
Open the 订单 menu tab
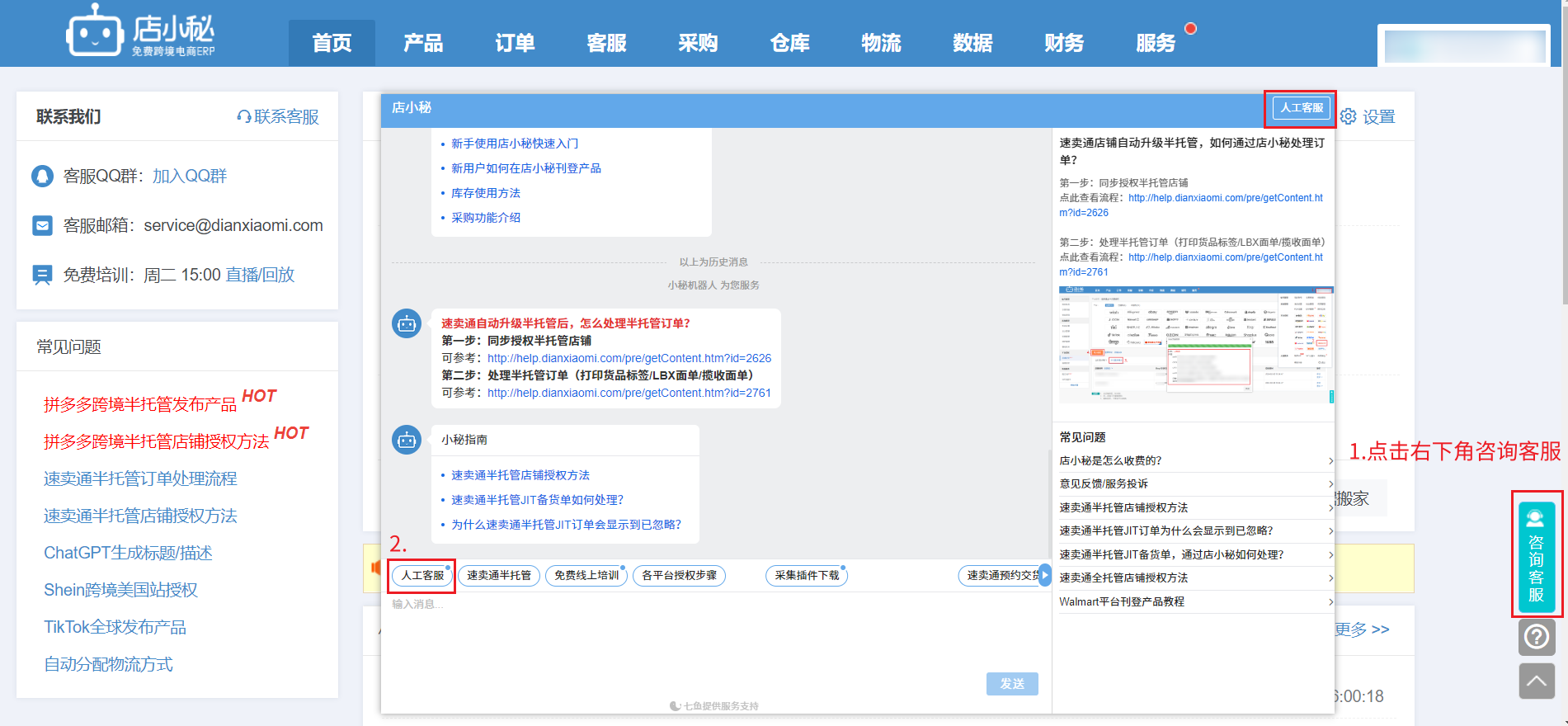click(515, 43)
